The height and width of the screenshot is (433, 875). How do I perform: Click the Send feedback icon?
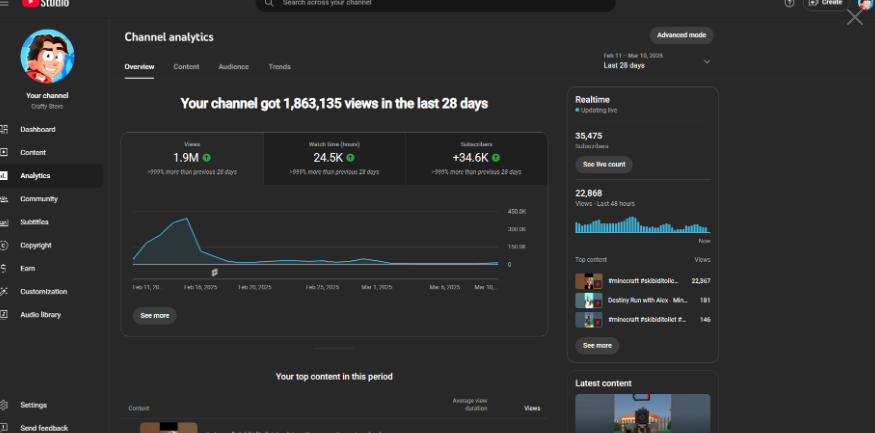4,428
